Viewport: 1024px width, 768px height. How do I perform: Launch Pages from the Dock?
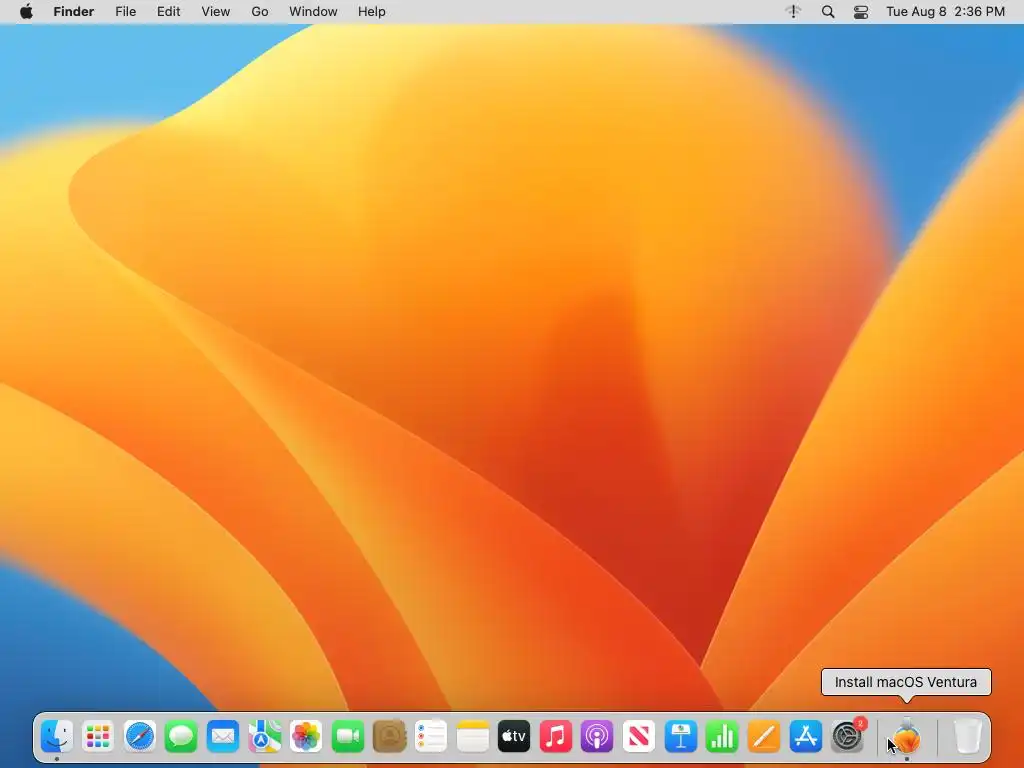point(763,737)
